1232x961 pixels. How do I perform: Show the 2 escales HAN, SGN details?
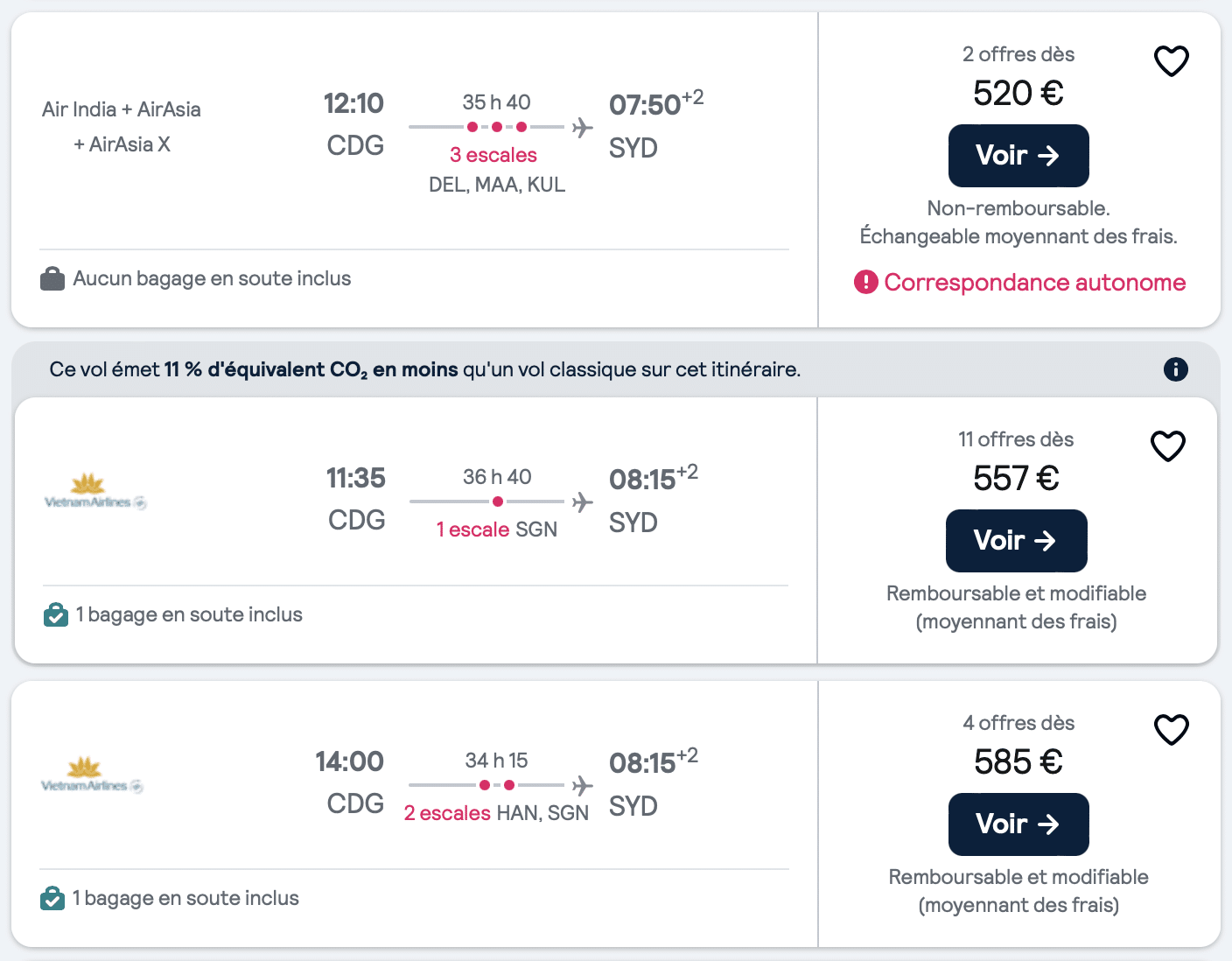pyautogui.click(x=496, y=813)
